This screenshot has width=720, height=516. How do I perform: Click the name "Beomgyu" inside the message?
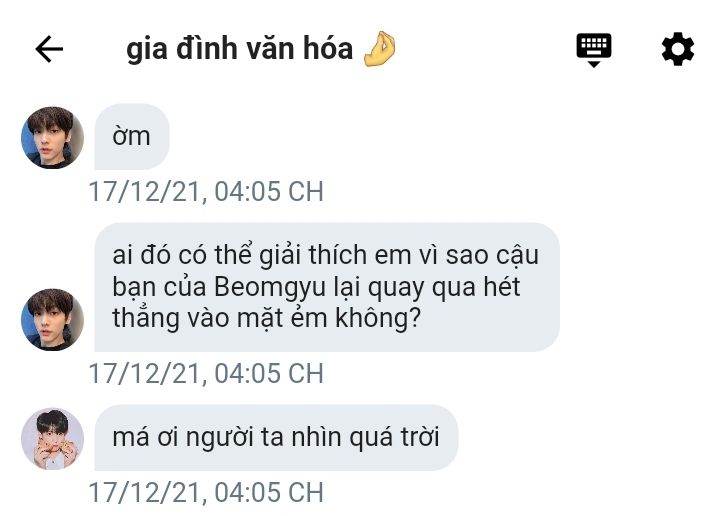click(x=269, y=288)
